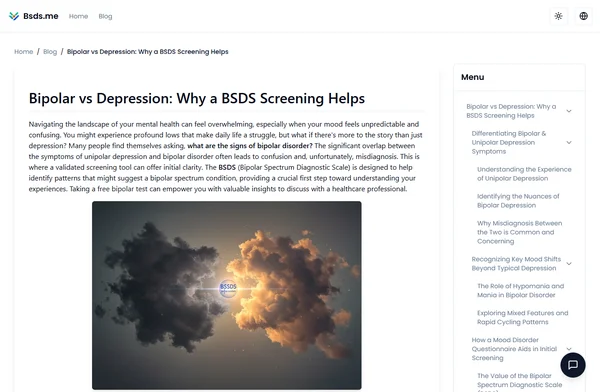Open Blog in top navigation
600x392 pixels.
coord(105,16)
